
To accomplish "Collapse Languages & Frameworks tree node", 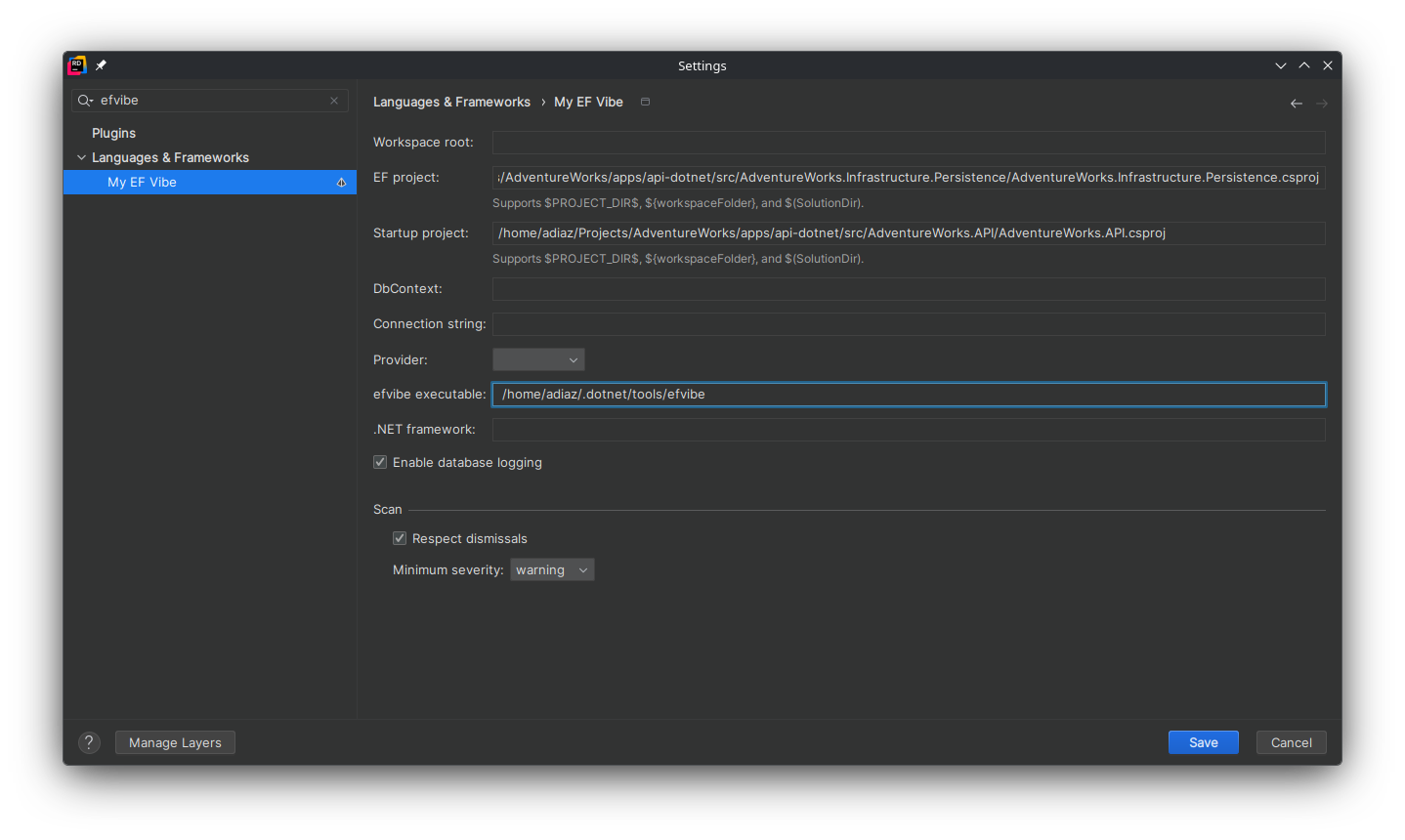I will [82, 157].
